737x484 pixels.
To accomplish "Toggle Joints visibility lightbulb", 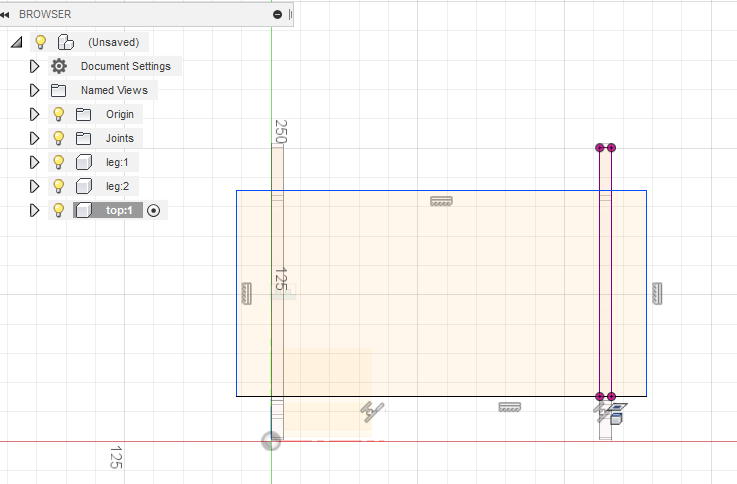I will tap(58, 138).
